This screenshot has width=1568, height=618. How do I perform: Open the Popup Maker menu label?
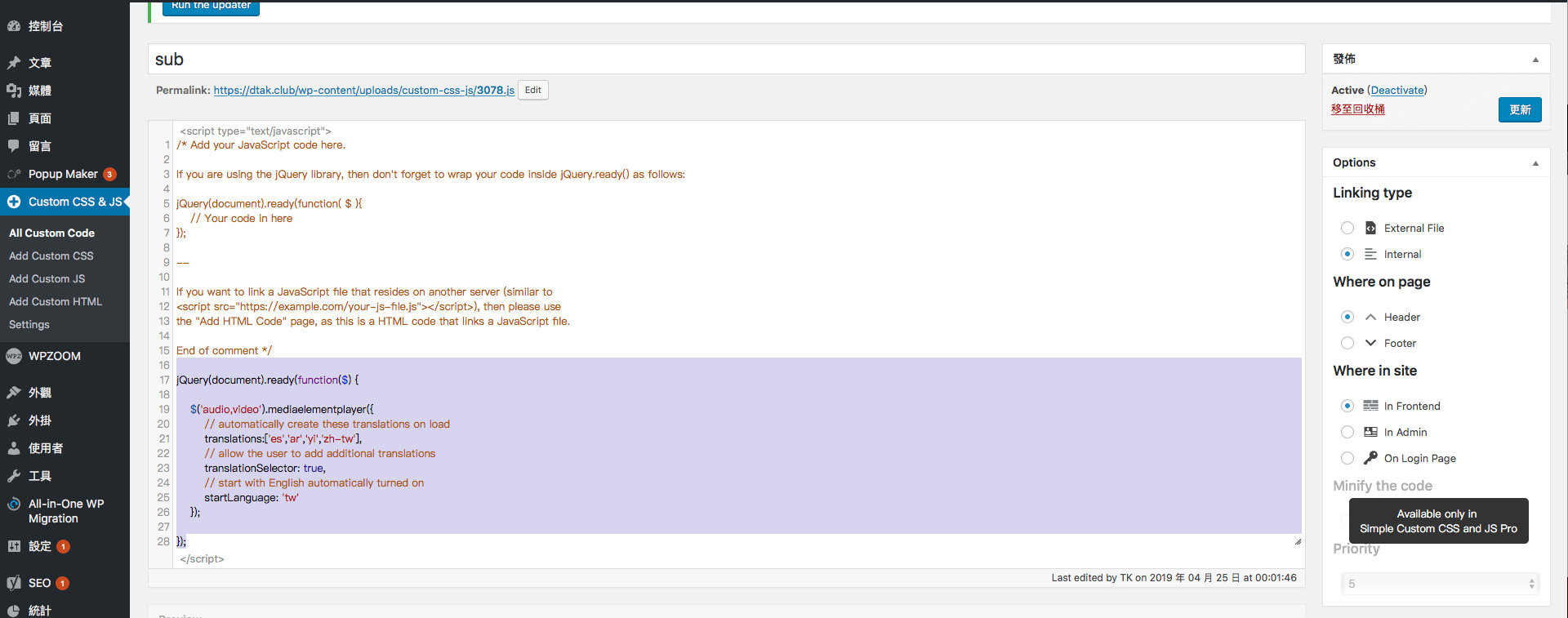[63, 174]
